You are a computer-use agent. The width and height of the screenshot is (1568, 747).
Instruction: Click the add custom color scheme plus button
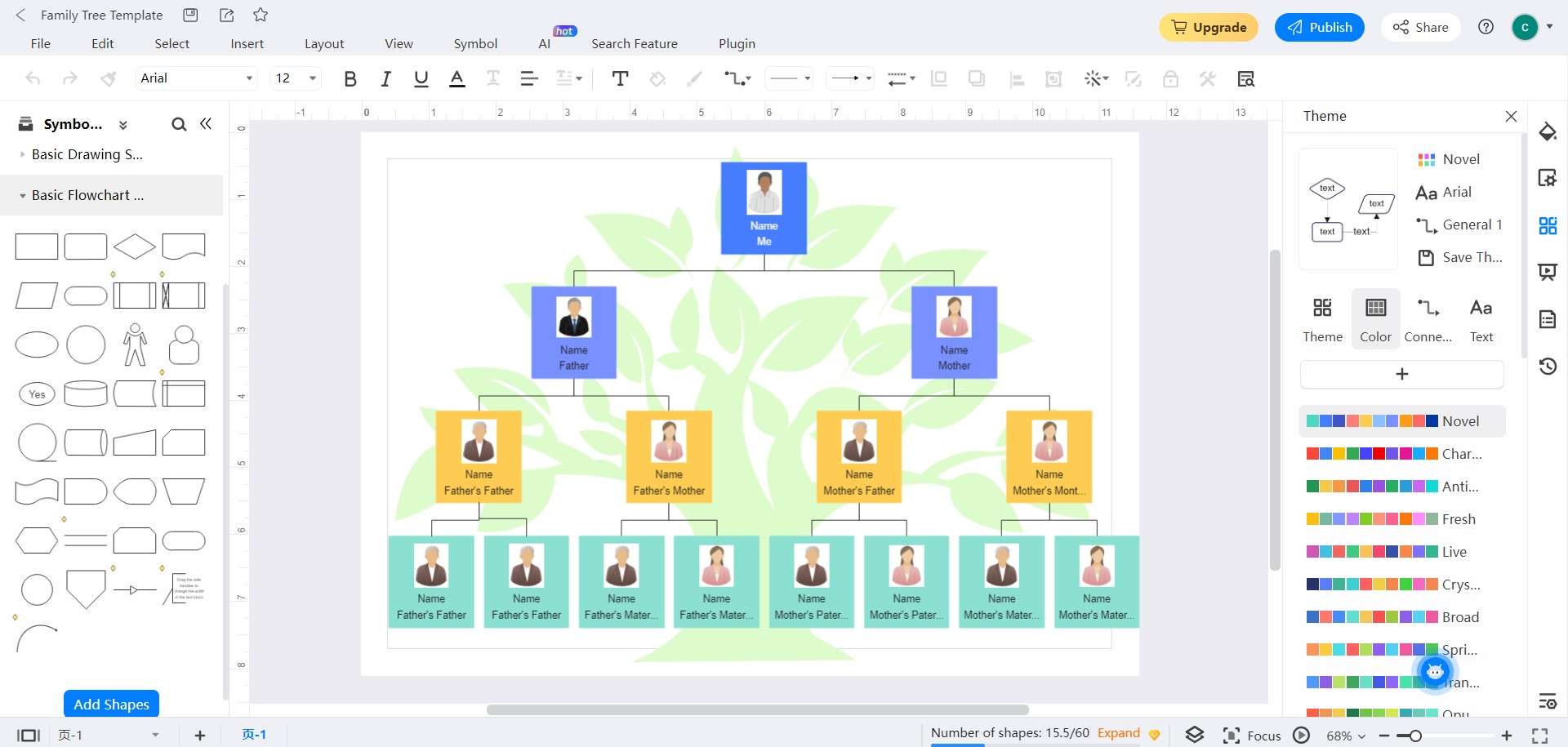[x=1401, y=374]
